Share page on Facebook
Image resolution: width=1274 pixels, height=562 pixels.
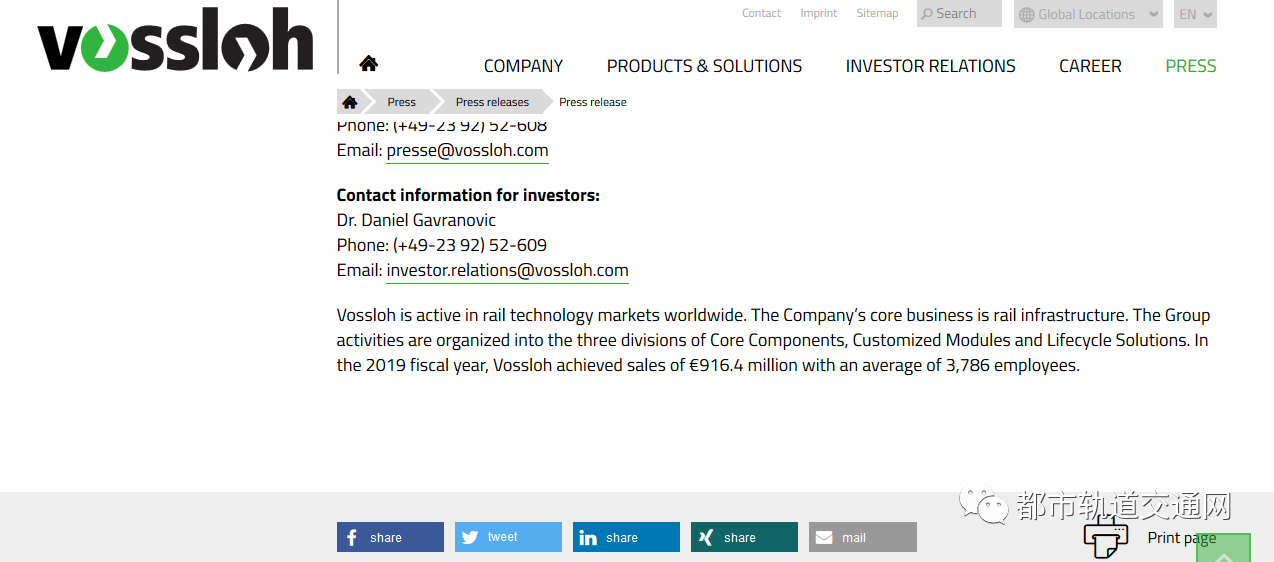[390, 537]
